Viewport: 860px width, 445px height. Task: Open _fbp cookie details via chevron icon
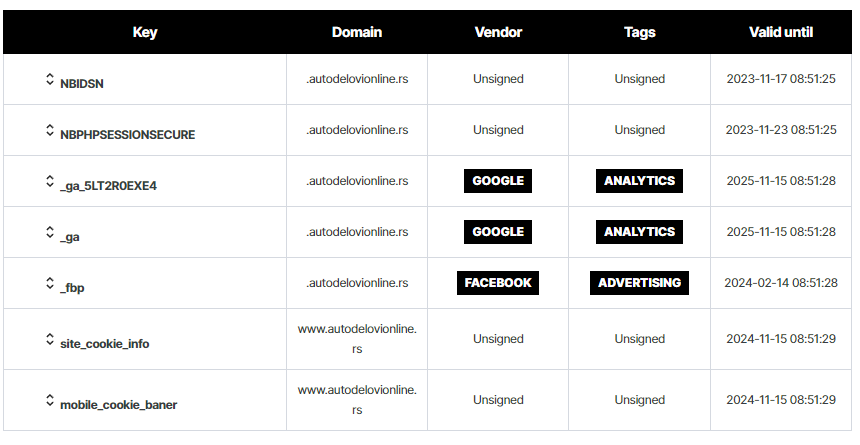49,284
